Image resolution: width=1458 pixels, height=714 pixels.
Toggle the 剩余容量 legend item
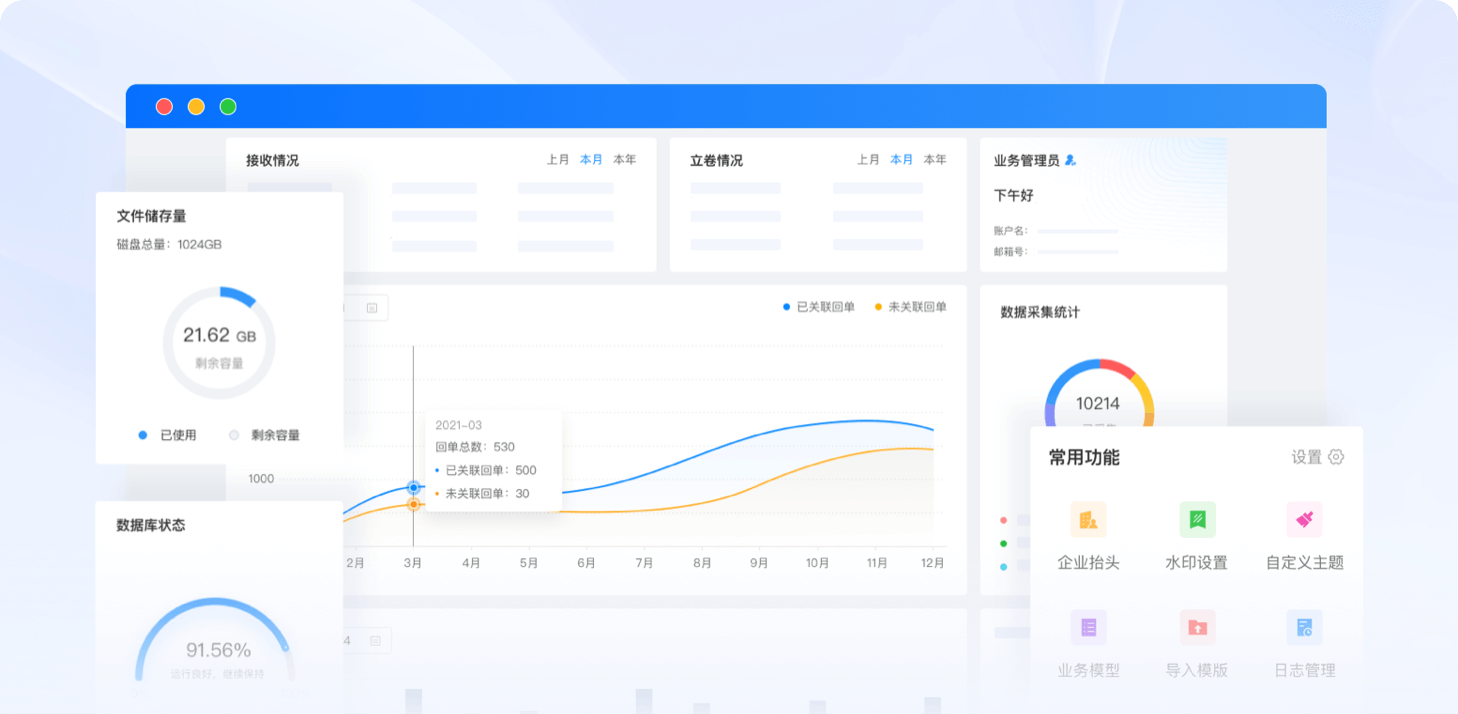(x=264, y=435)
